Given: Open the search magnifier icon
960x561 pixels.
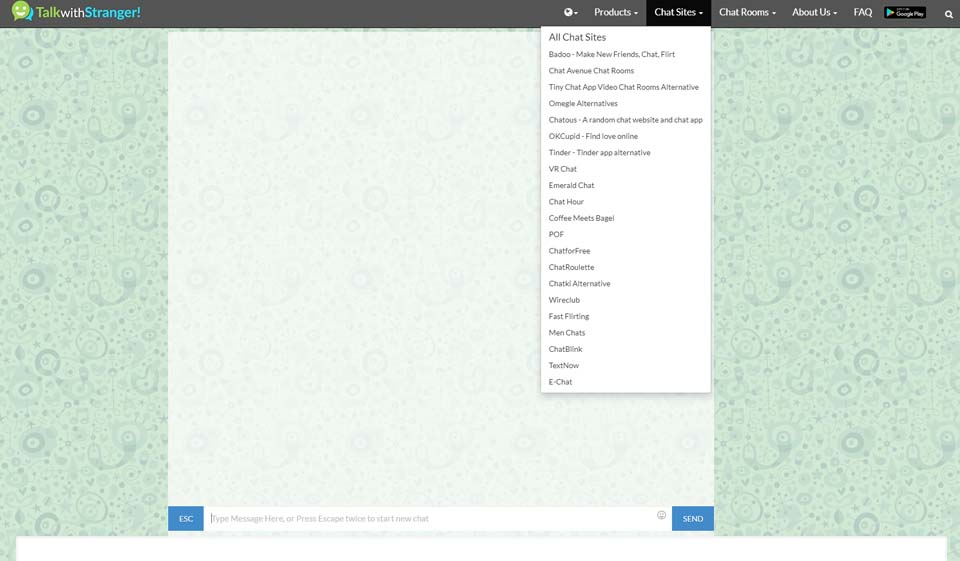Looking at the screenshot, I should [948, 14].
